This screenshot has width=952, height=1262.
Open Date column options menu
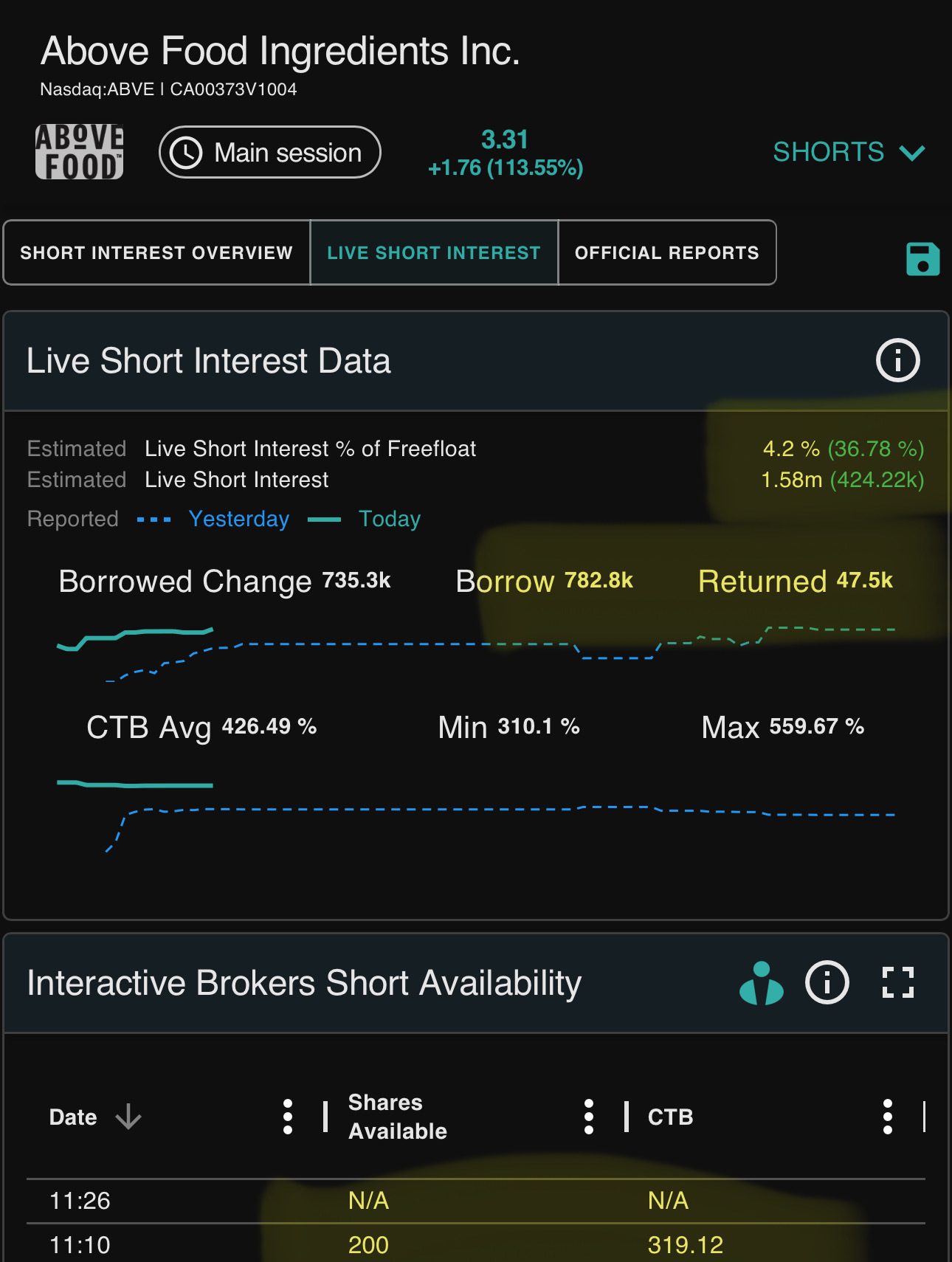coord(288,1117)
